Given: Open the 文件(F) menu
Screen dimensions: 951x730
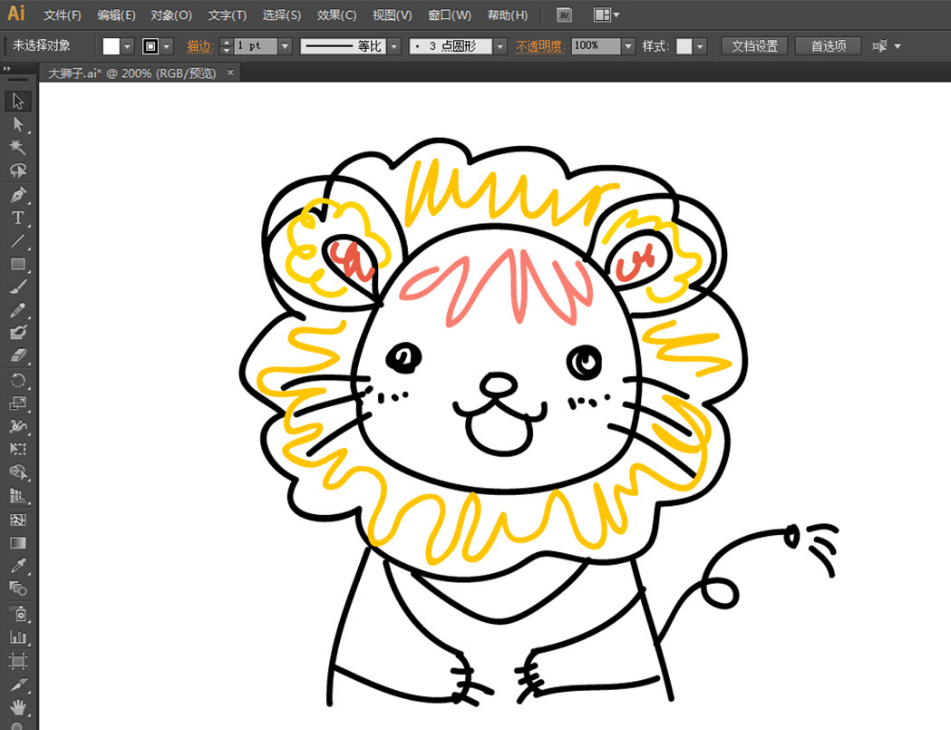Looking at the screenshot, I should pos(62,15).
